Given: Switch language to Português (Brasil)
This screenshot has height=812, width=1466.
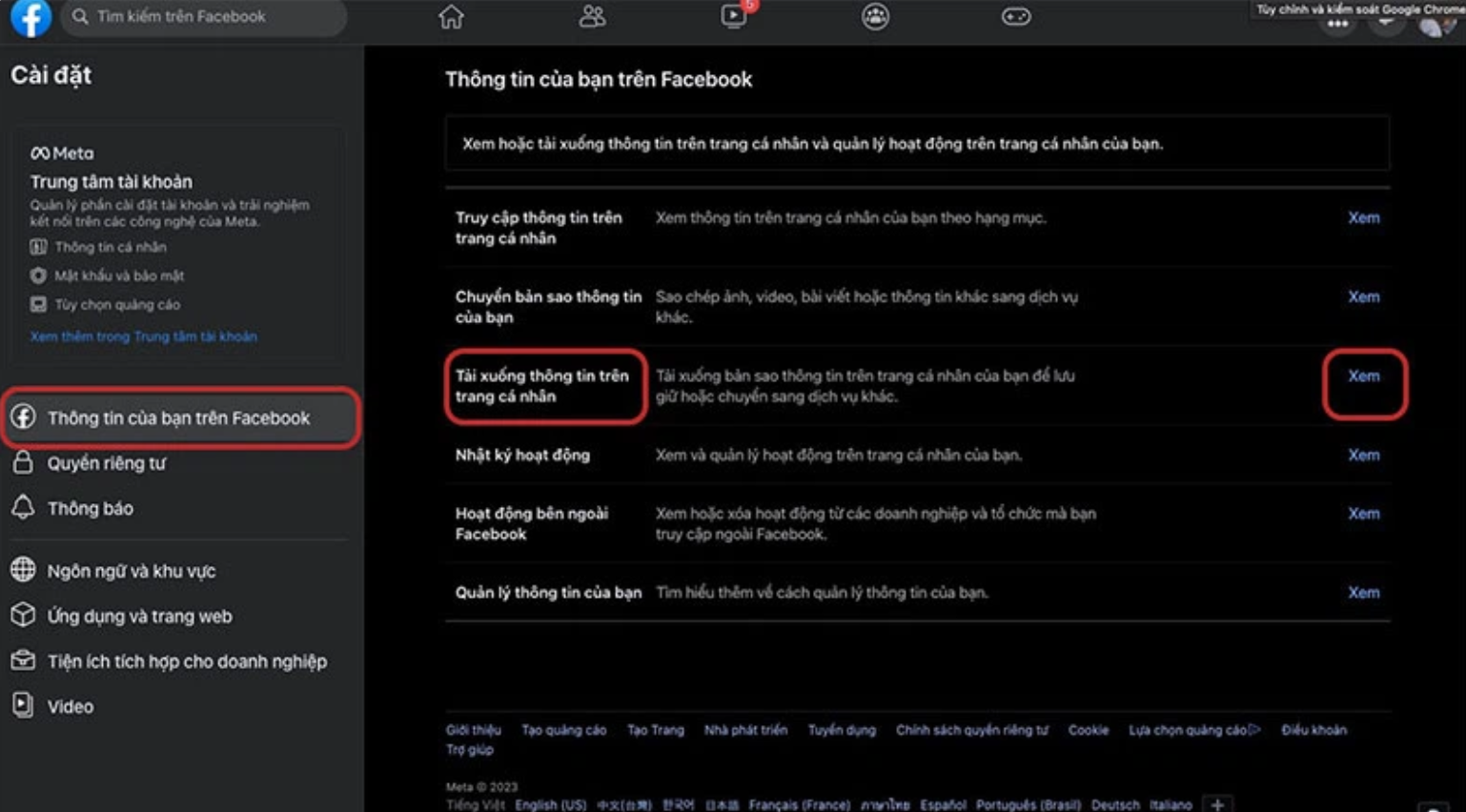Looking at the screenshot, I should [1028, 805].
